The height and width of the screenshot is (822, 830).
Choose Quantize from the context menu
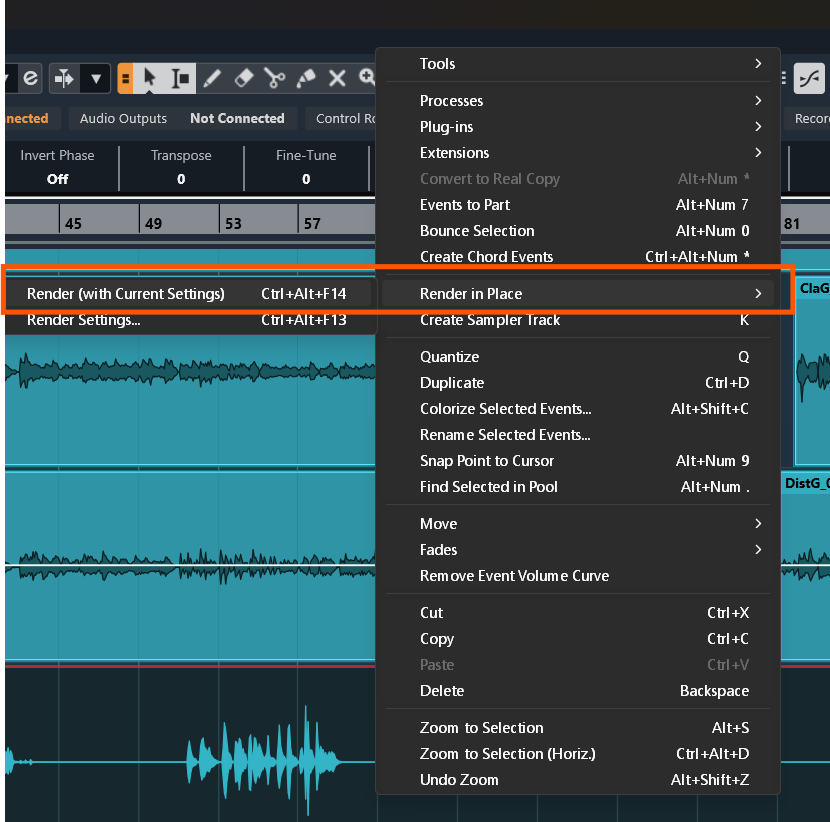tap(578, 356)
